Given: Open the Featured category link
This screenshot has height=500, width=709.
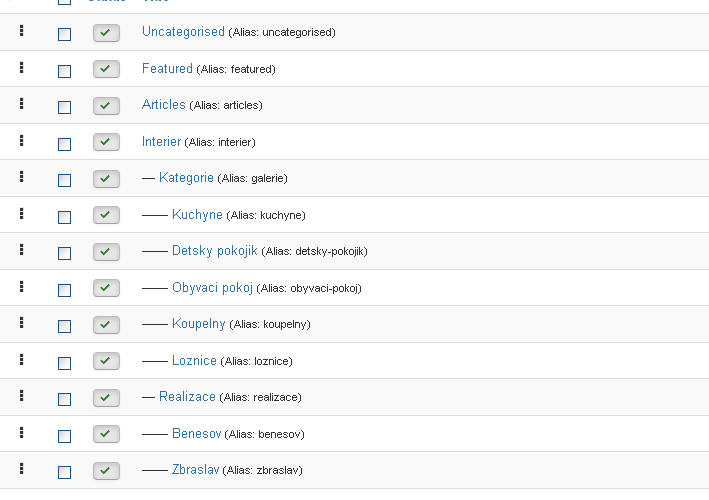Looking at the screenshot, I should click(x=167, y=69).
